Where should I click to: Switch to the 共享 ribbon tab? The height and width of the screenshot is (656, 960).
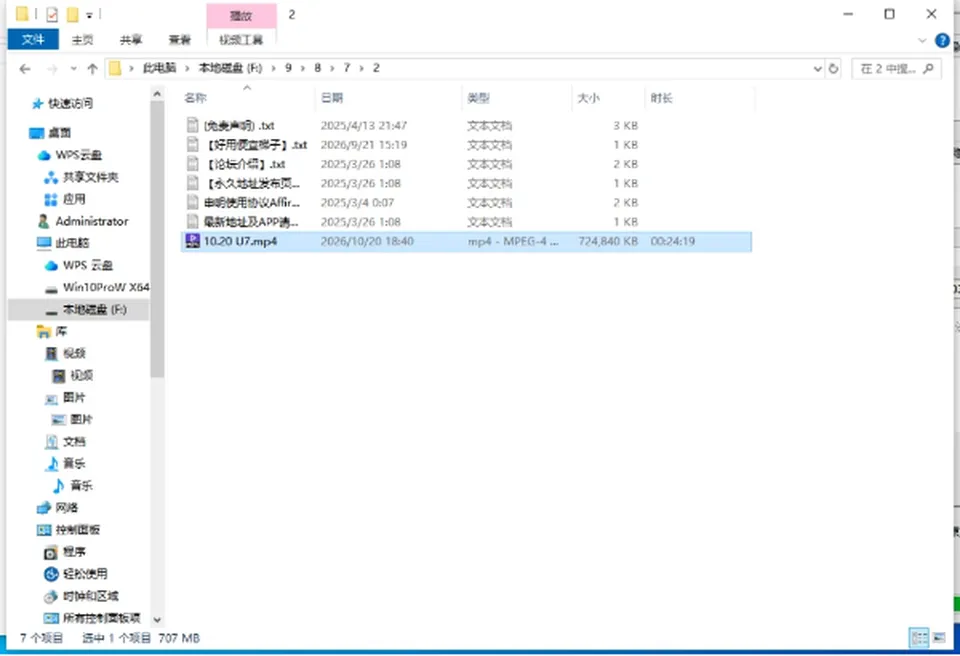131,40
